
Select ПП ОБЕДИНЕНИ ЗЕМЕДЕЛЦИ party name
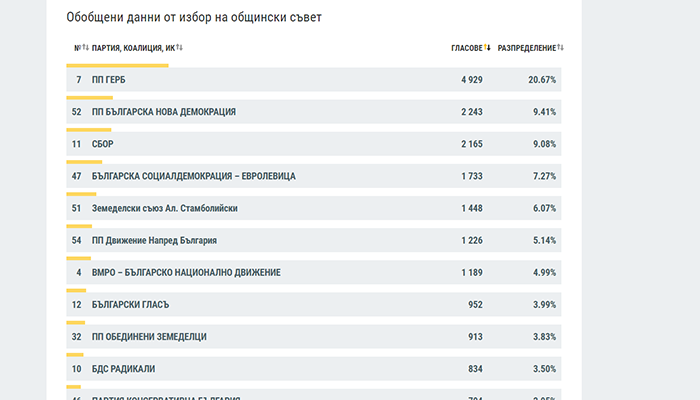click(149, 337)
